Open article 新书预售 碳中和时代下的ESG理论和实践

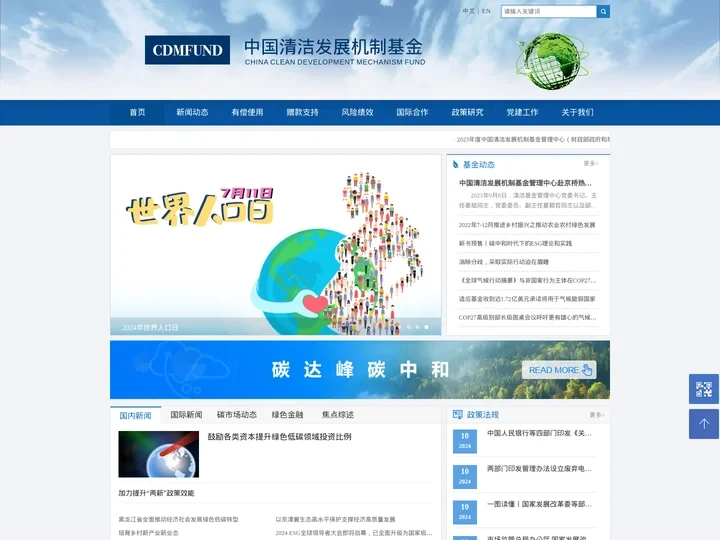pyautogui.click(x=515, y=243)
